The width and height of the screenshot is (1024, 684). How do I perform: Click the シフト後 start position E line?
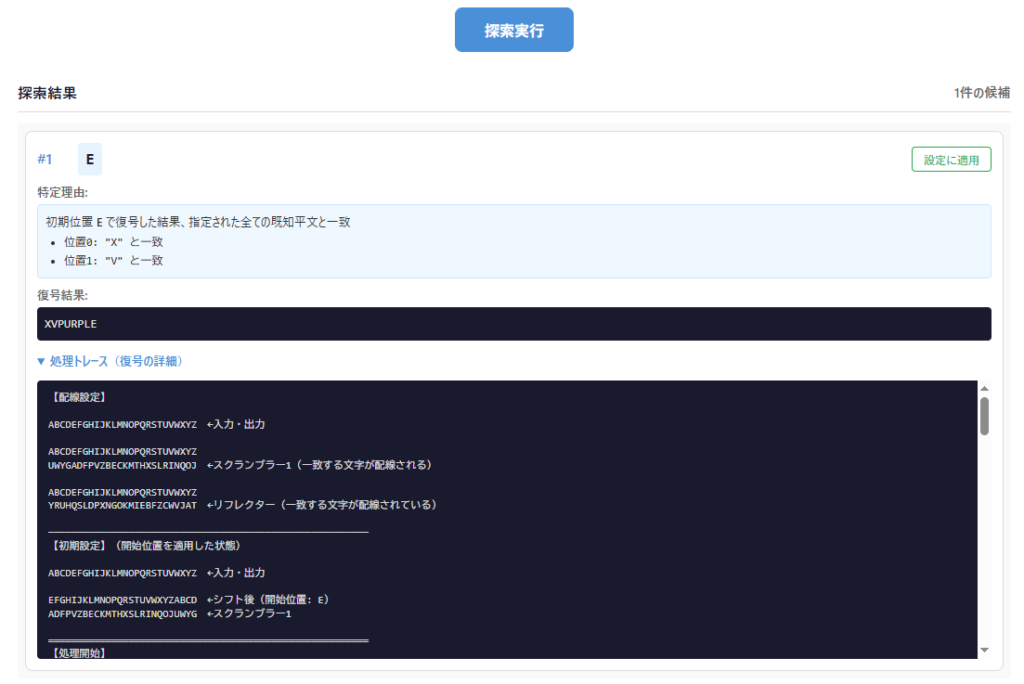tap(190, 599)
